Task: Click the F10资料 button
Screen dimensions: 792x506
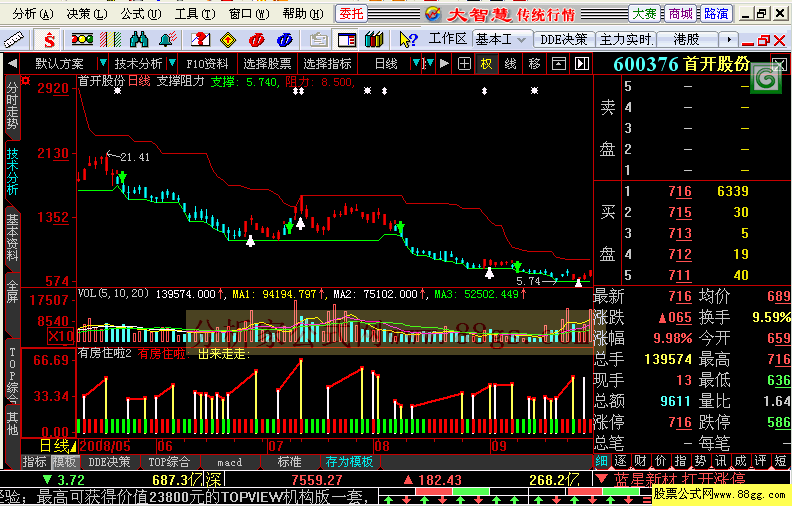Action: [208, 64]
